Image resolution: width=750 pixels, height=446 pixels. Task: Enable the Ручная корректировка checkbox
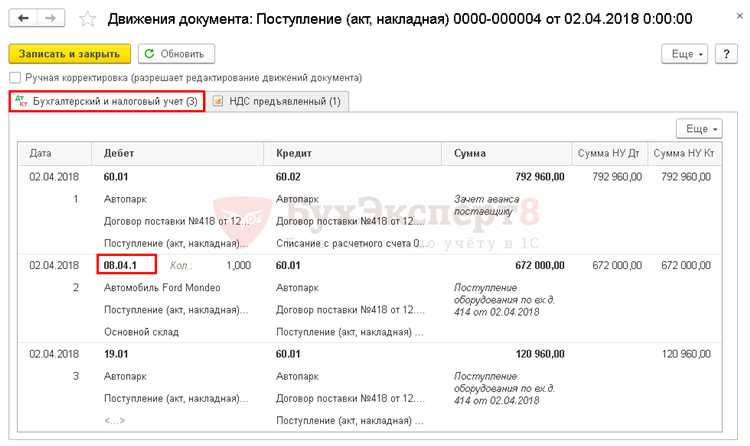(x=15, y=78)
